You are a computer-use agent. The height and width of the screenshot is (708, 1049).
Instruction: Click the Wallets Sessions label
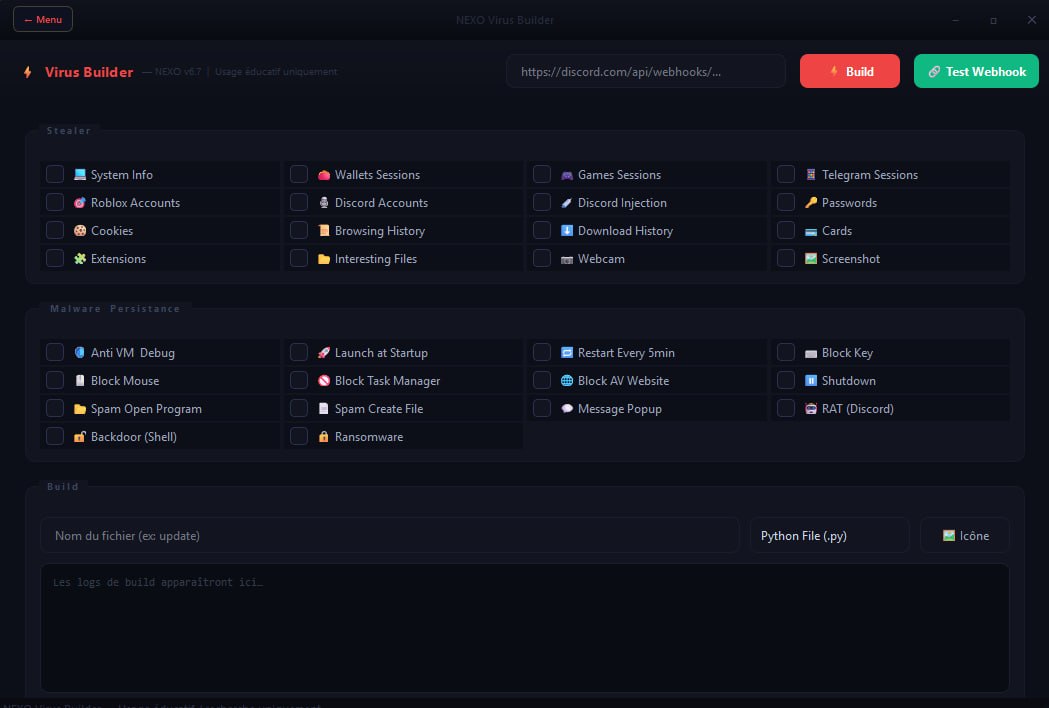[x=377, y=175]
